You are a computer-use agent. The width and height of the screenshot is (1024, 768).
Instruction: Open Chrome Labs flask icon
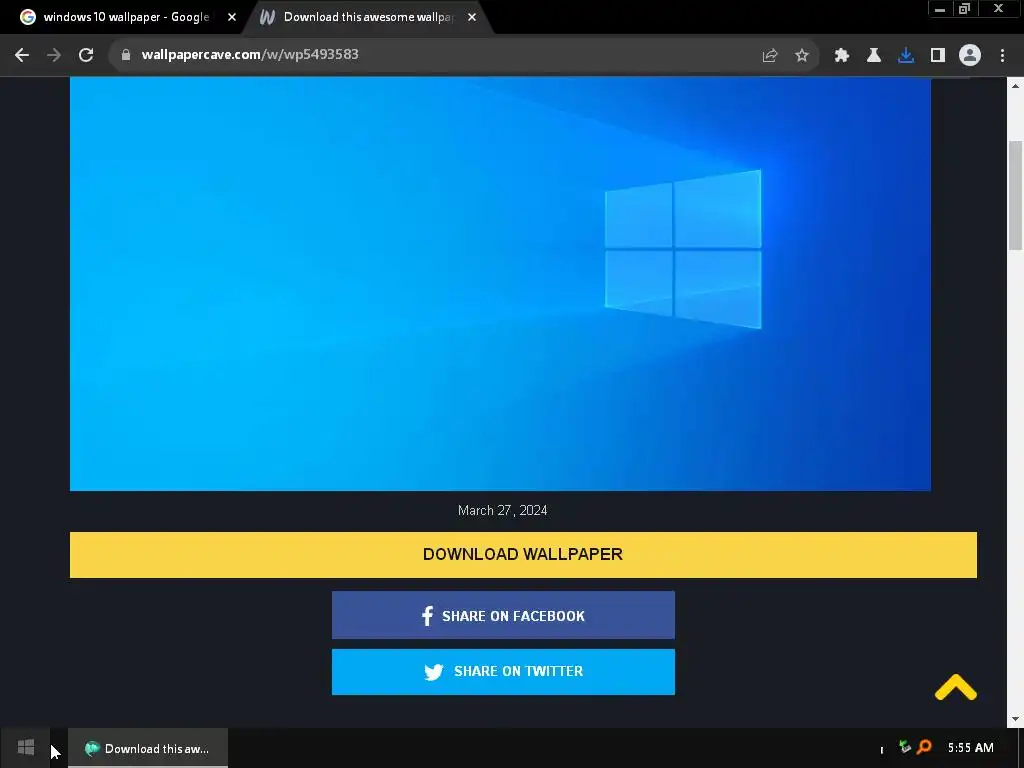pos(874,56)
